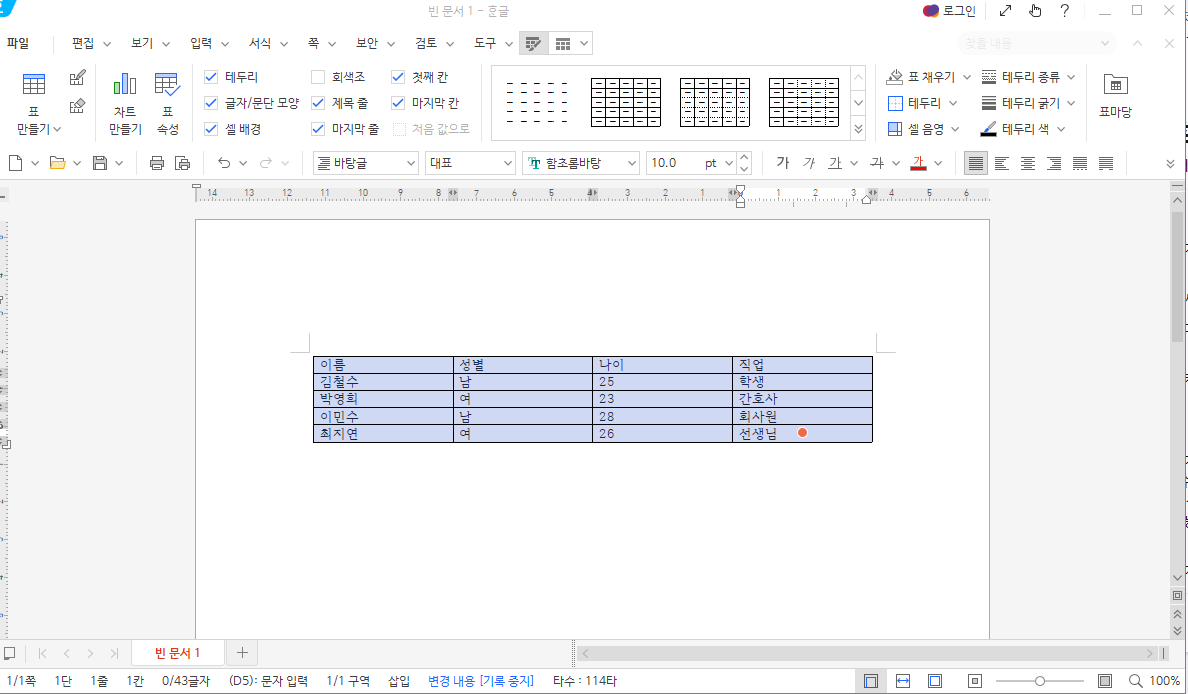Viewport: 1188px width, 694px height.
Task: Adjust the zoom slider handle
Action: tap(1040, 681)
